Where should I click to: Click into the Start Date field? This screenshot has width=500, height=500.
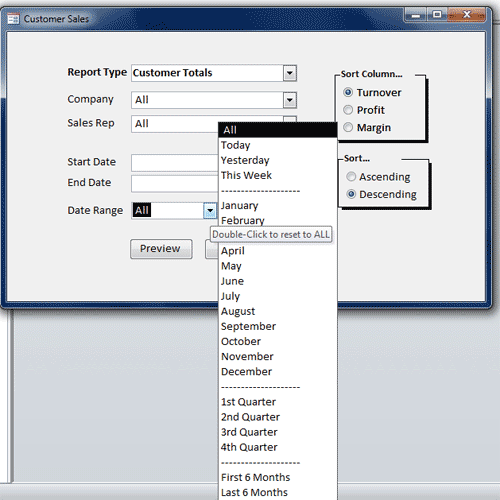(x=174, y=163)
